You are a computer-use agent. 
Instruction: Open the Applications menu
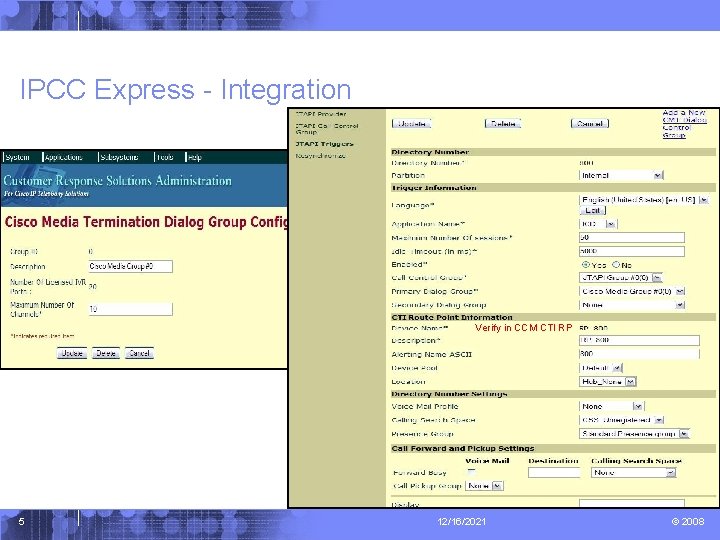[x=64, y=157]
